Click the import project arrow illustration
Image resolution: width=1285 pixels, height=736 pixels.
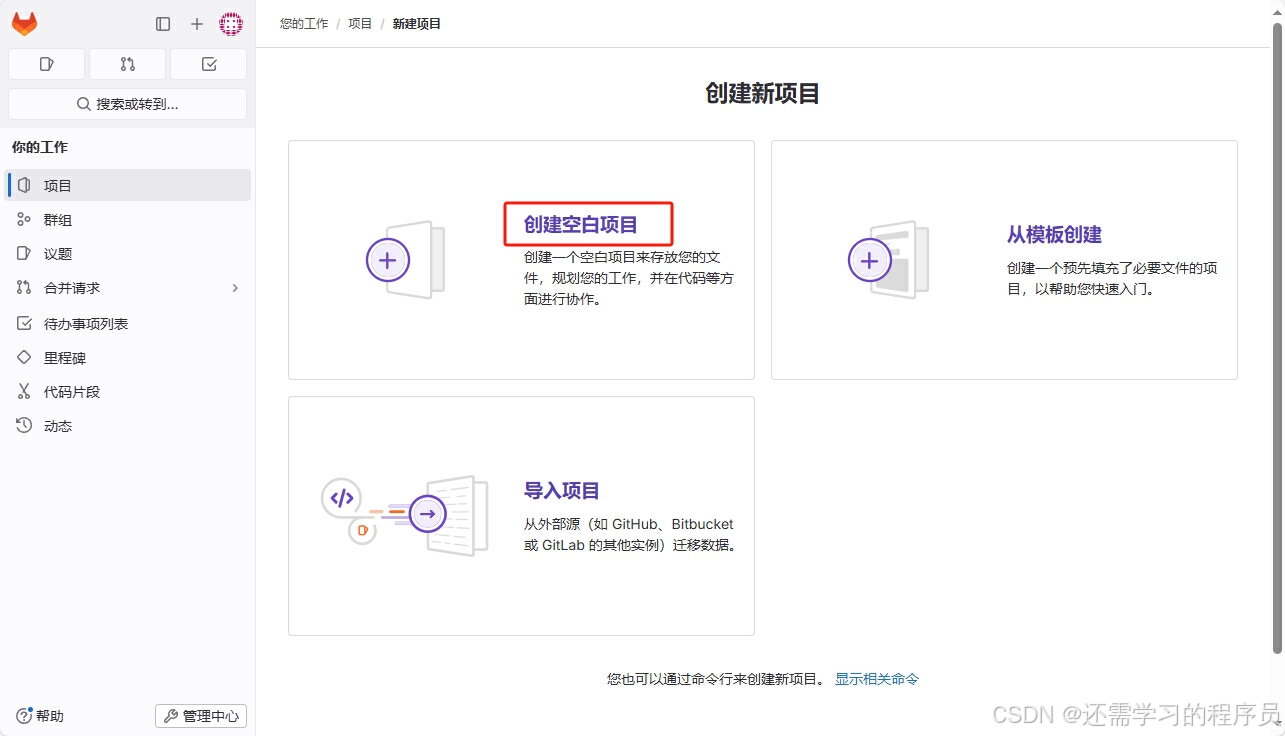[427, 514]
